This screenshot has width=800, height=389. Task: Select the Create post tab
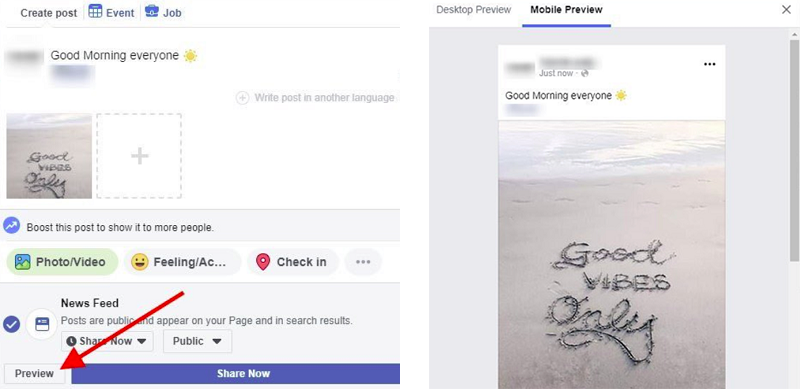pyautogui.click(x=49, y=13)
